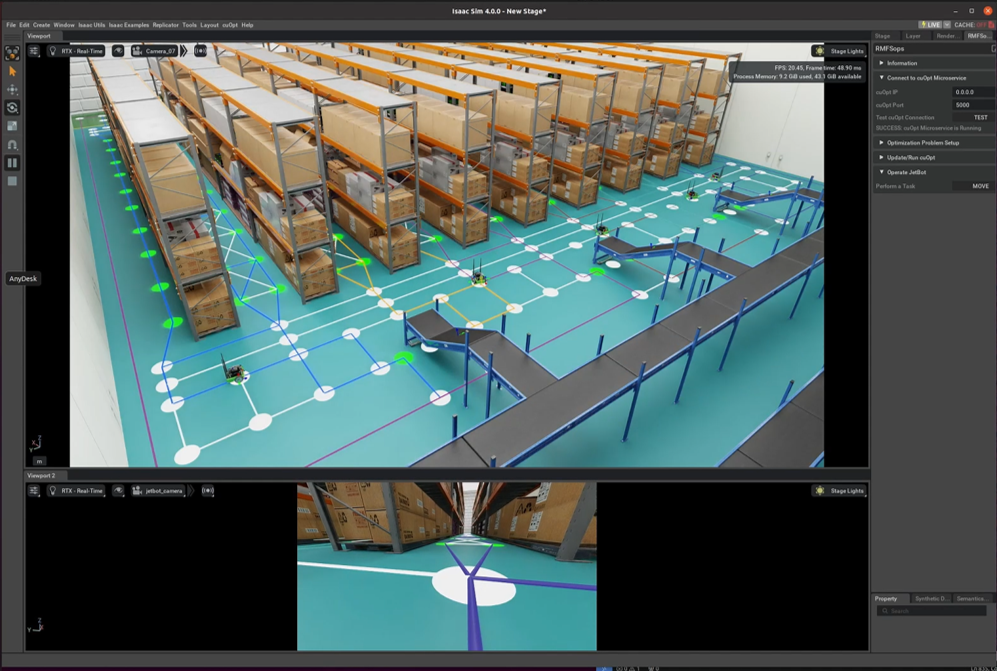Click Viewport 2 streaming signal icon

pyautogui.click(x=208, y=490)
